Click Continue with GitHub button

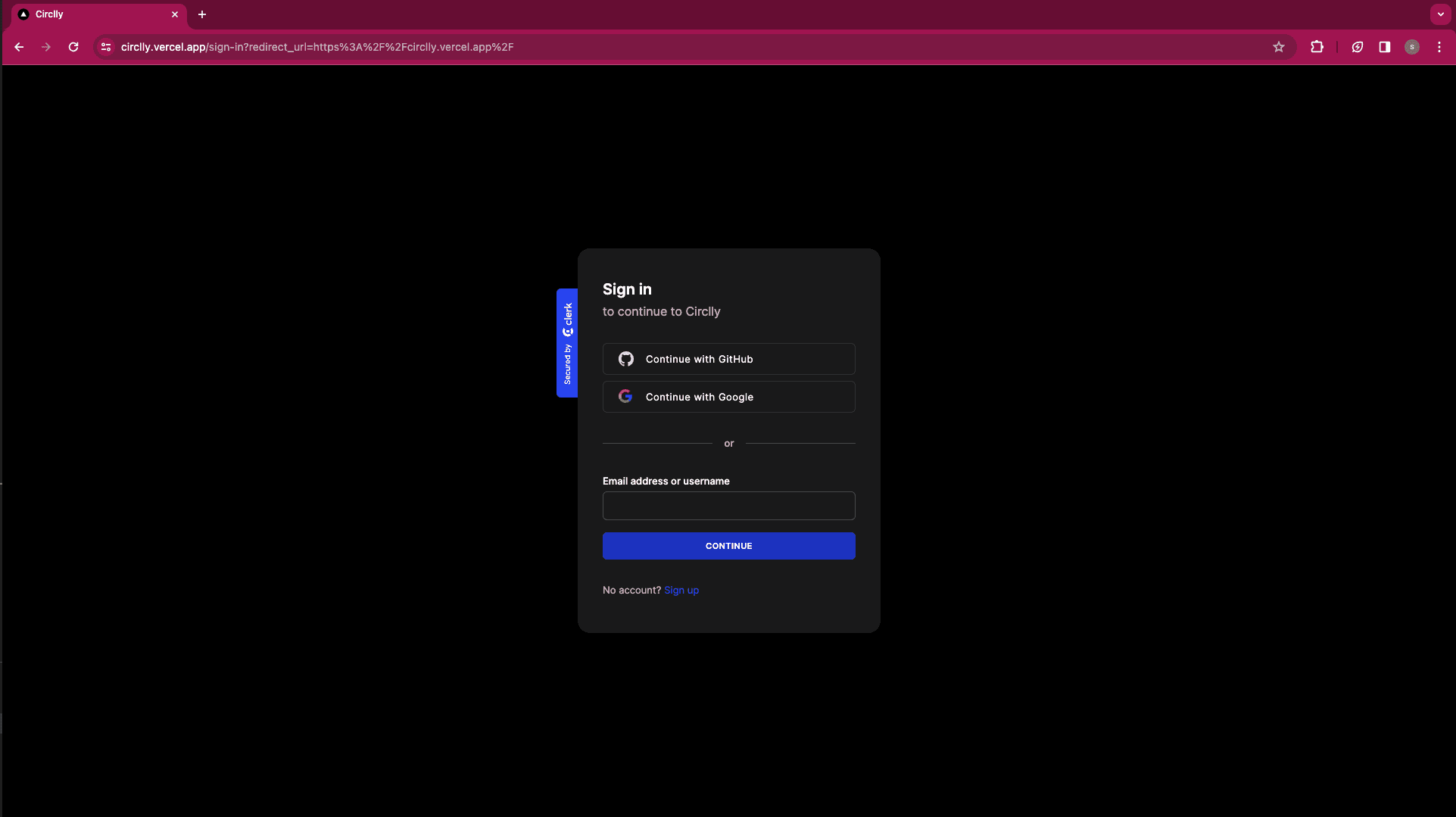click(728, 359)
